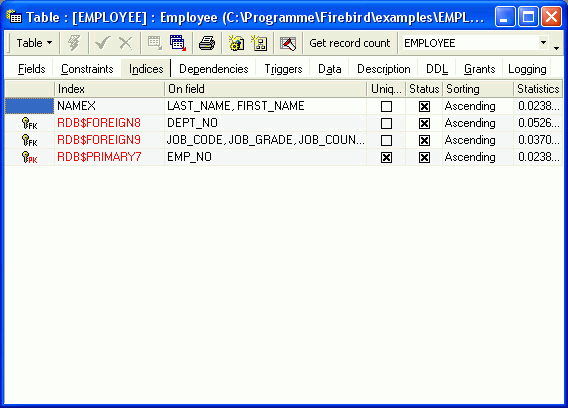Click the lightning bolt compile icon
The height and width of the screenshot is (408, 568).
click(74, 43)
